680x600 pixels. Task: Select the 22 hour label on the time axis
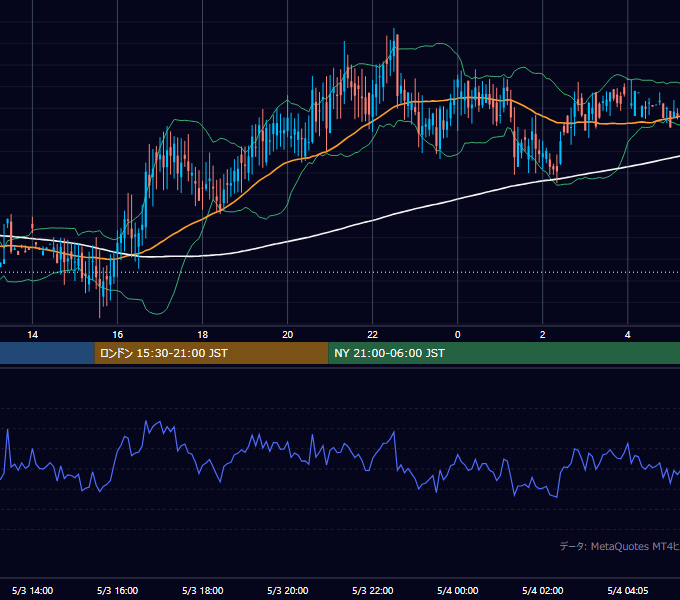pyautogui.click(x=373, y=335)
